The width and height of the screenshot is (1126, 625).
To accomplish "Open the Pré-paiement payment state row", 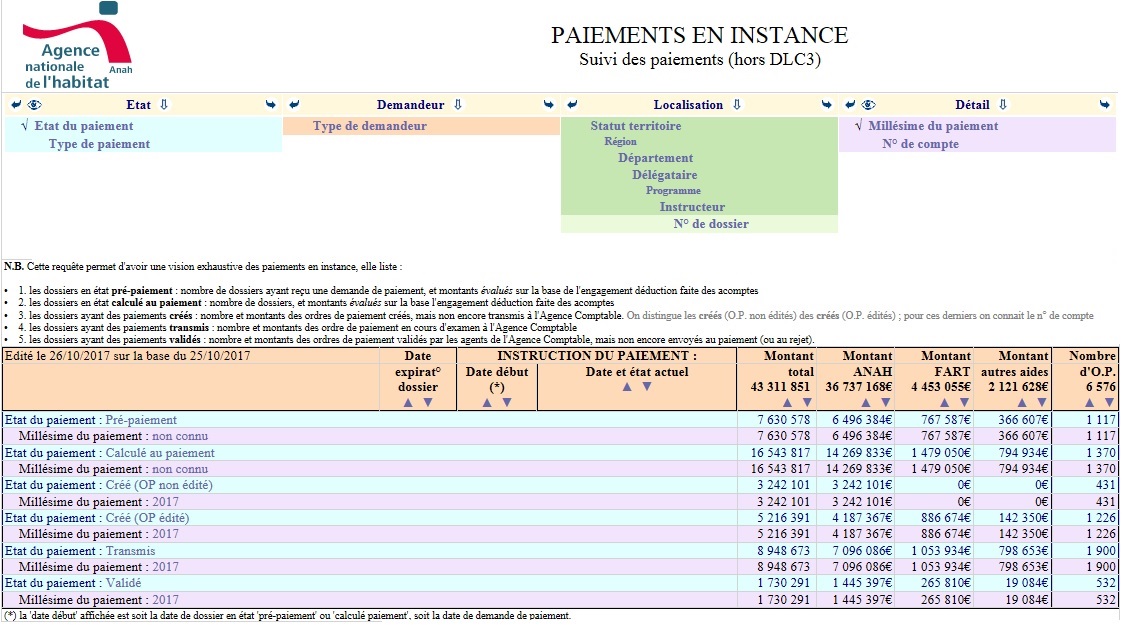I will pyautogui.click(x=559, y=420).
